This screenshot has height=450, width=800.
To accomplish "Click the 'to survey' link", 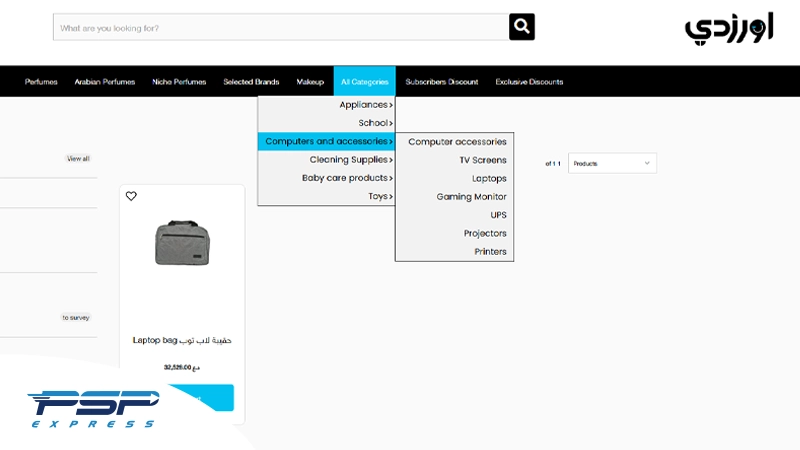I will [76, 317].
